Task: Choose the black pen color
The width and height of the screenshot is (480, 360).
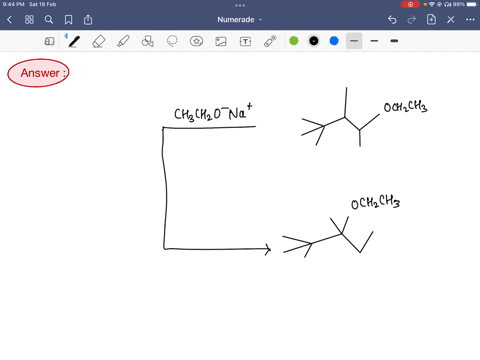Action: pos(314,41)
